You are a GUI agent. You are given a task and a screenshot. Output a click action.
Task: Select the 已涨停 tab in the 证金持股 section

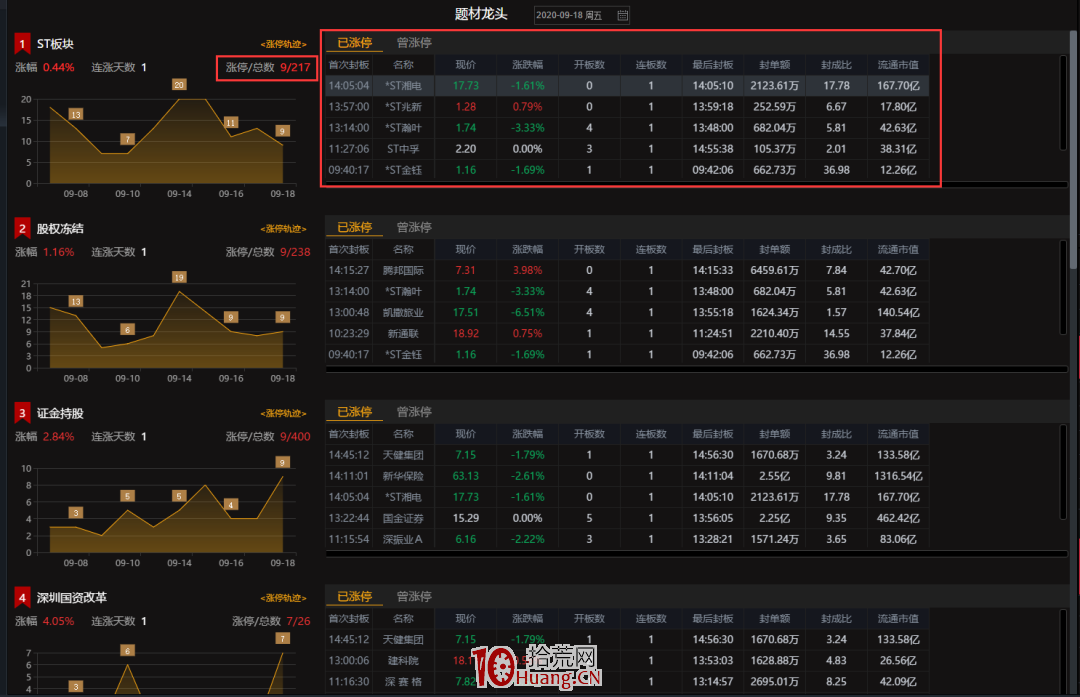pyautogui.click(x=354, y=412)
